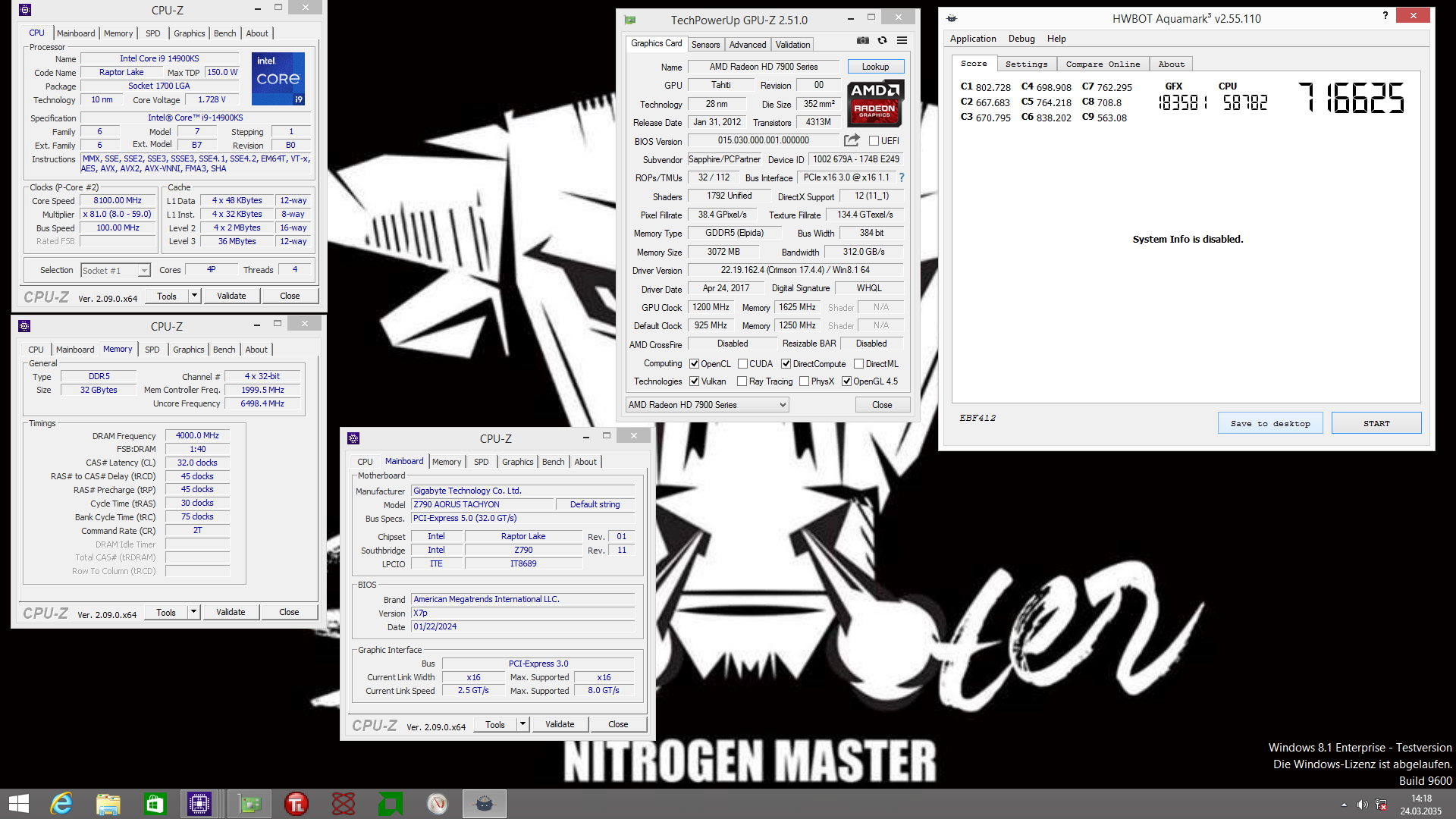Open volume control in system tray

click(1362, 805)
